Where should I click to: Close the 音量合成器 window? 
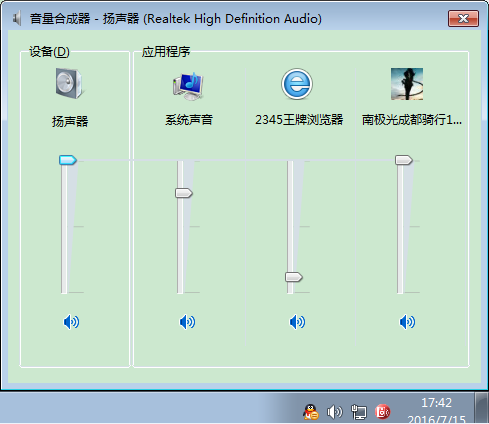point(463,18)
